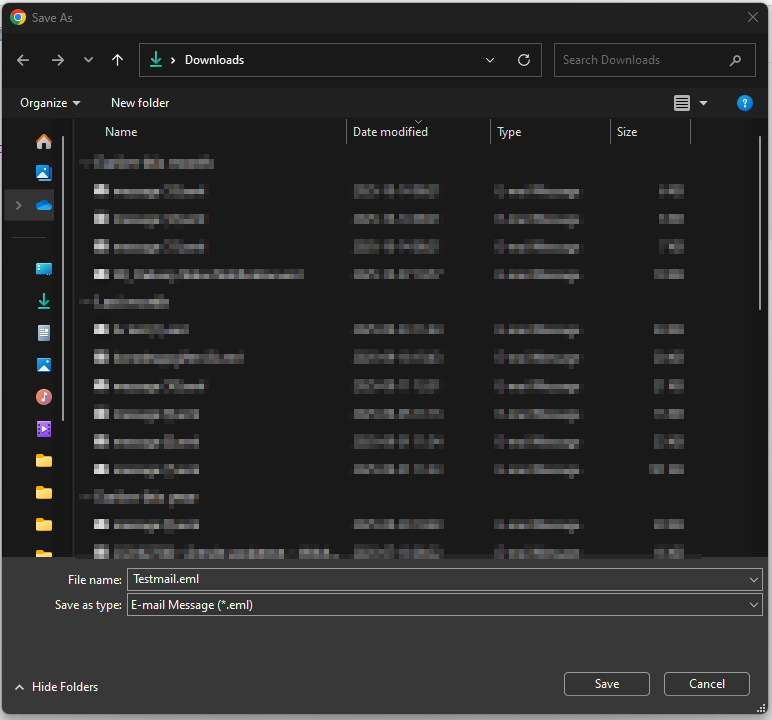
Task: Expand the address bar history dropdown
Action: [x=490, y=60]
